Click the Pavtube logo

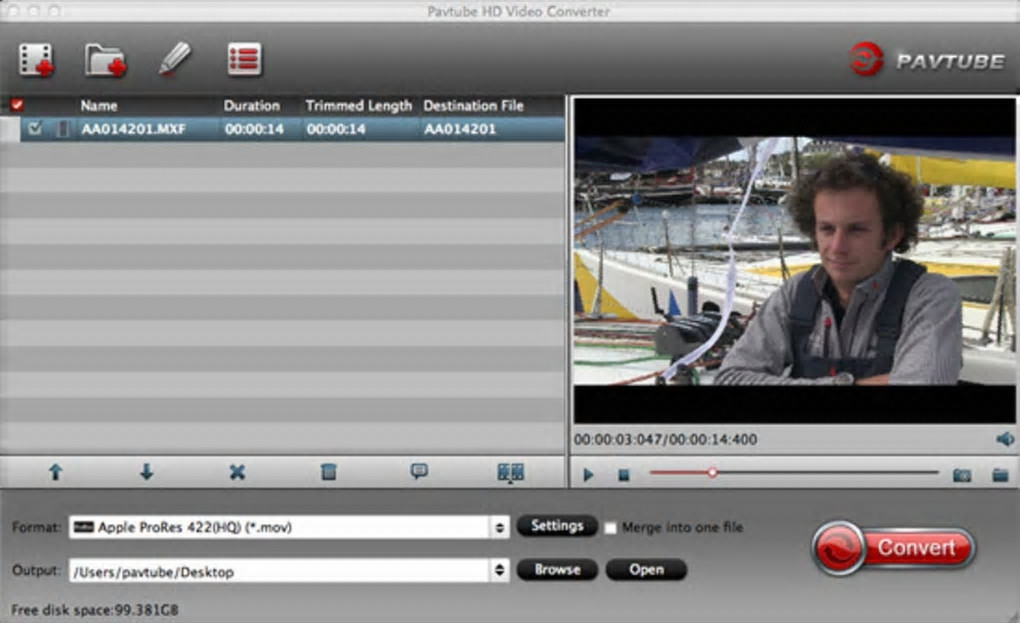(926, 60)
